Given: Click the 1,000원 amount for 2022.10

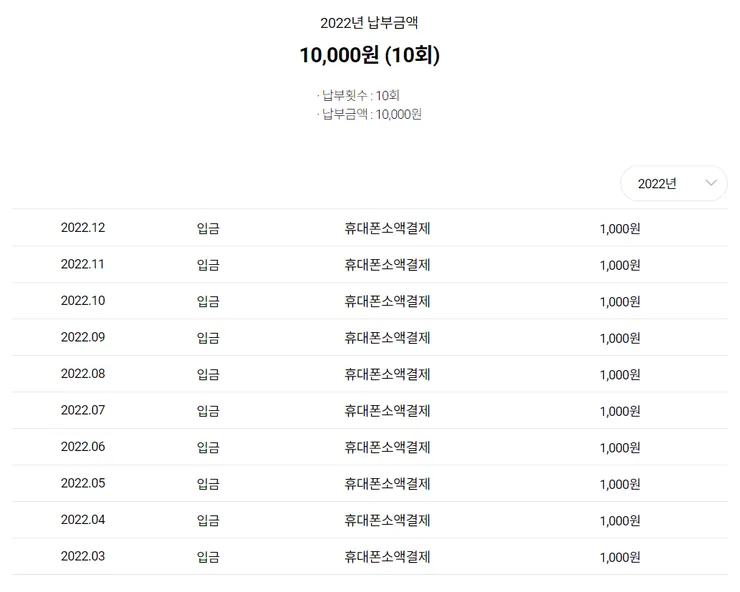Looking at the screenshot, I should pyautogui.click(x=620, y=302).
